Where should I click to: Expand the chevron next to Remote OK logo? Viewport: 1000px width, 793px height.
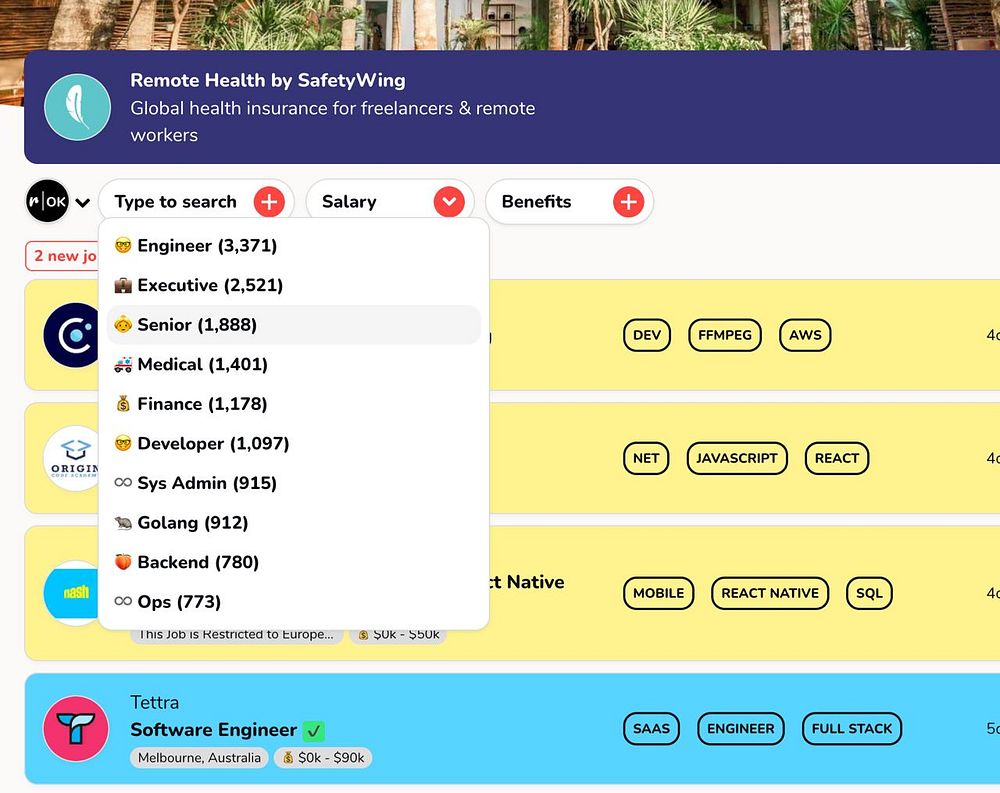tap(82, 203)
